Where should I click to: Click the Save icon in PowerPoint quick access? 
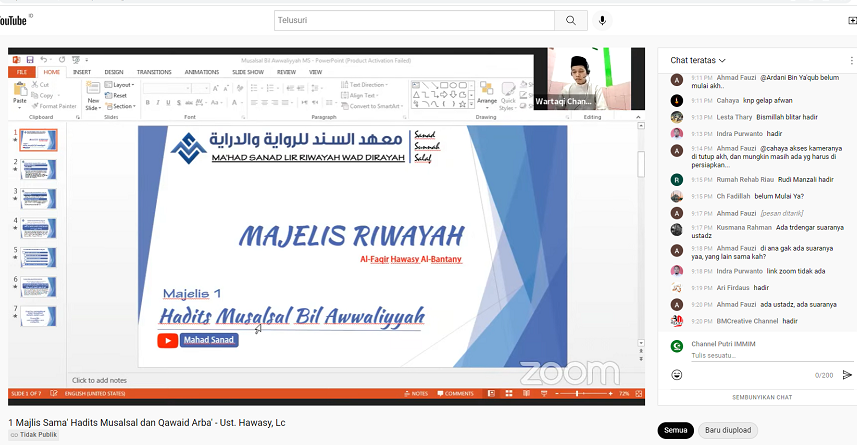click(30, 60)
